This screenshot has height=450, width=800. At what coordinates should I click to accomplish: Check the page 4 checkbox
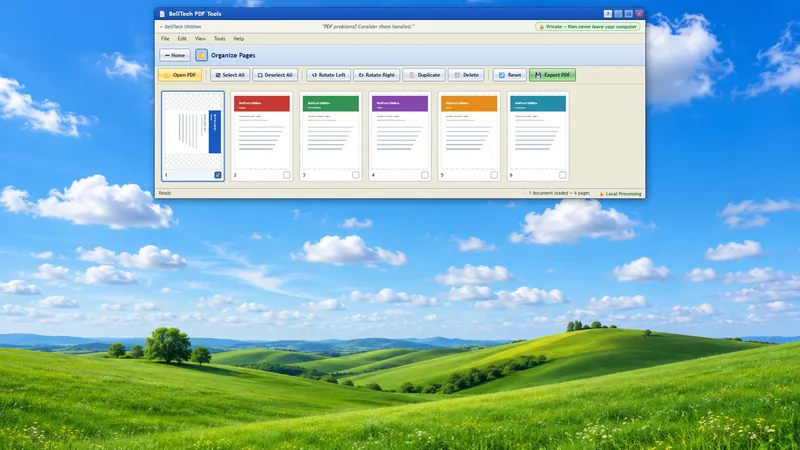[x=424, y=175]
